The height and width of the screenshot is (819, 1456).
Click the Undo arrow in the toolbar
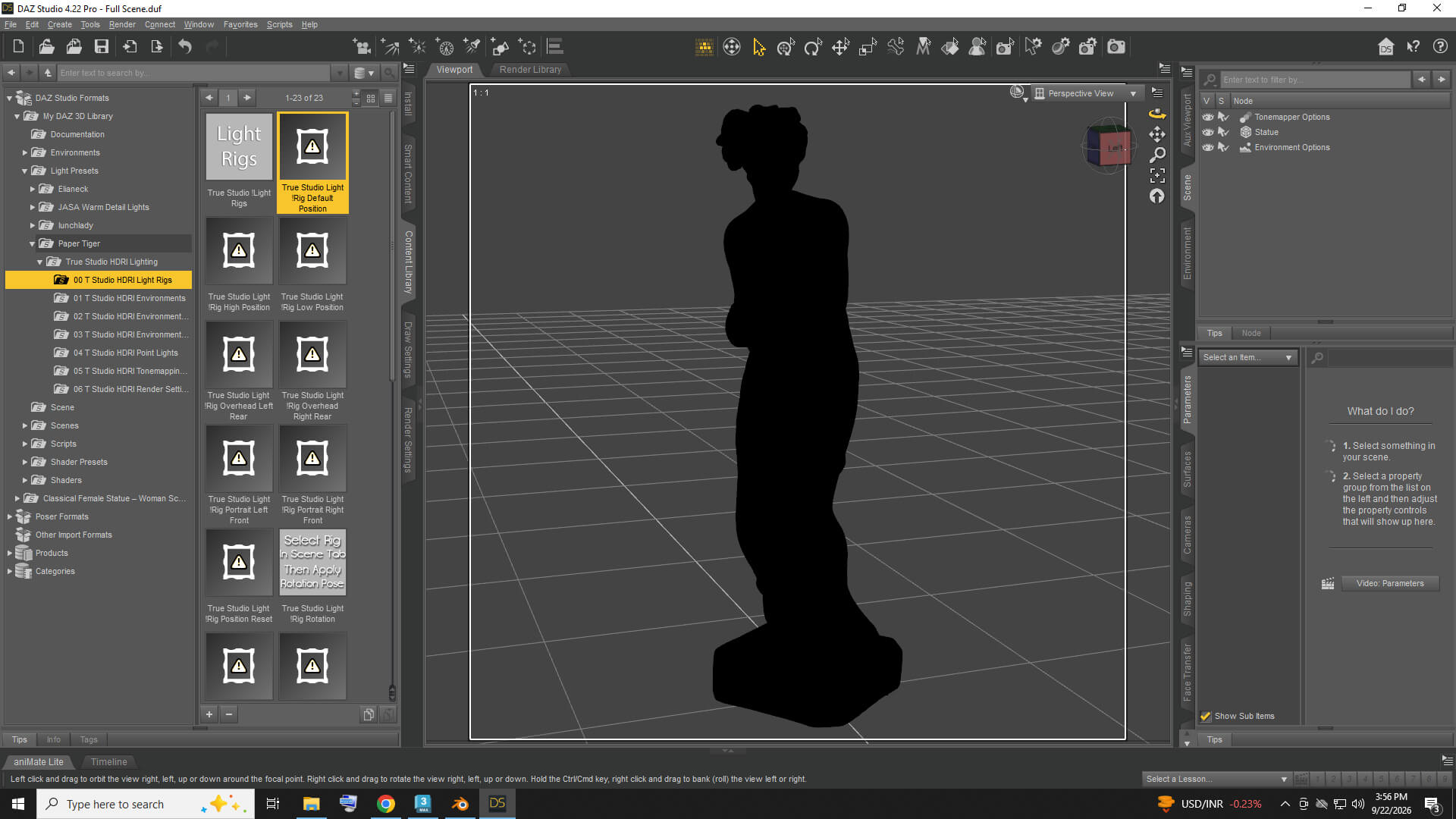pyautogui.click(x=185, y=47)
